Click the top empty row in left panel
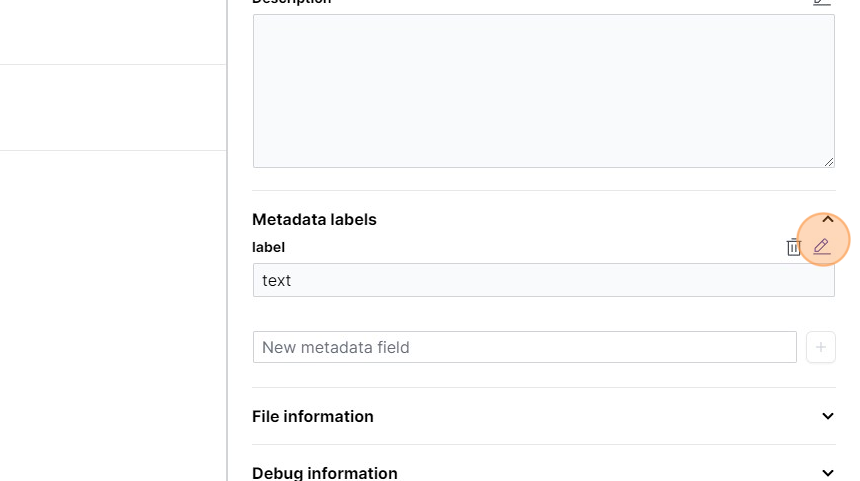 click(x=112, y=30)
